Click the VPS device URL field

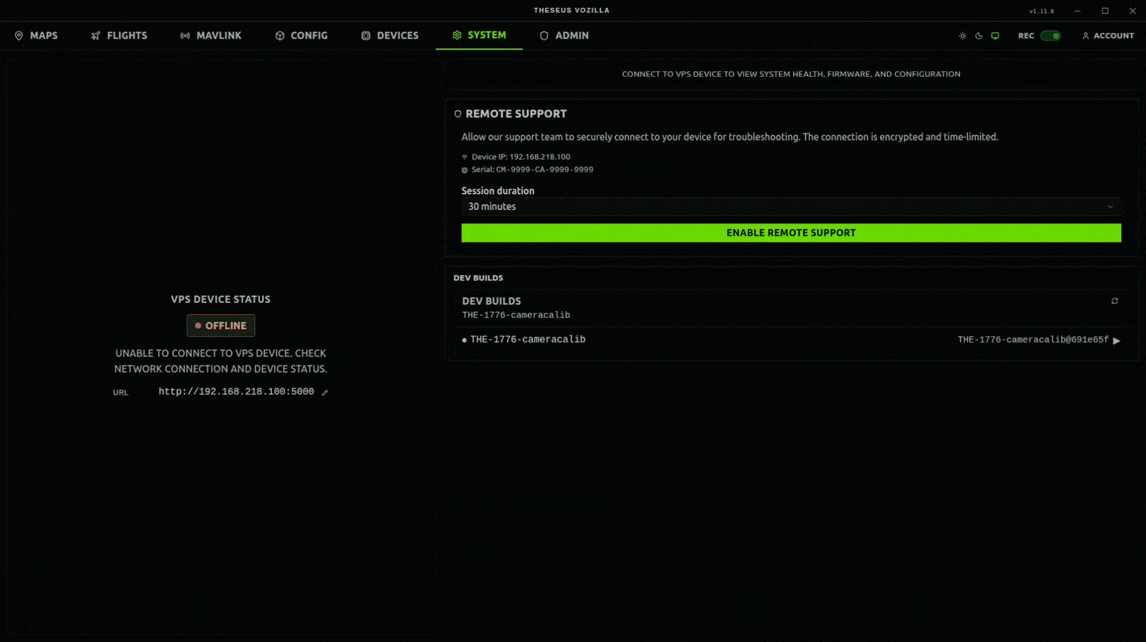236,392
